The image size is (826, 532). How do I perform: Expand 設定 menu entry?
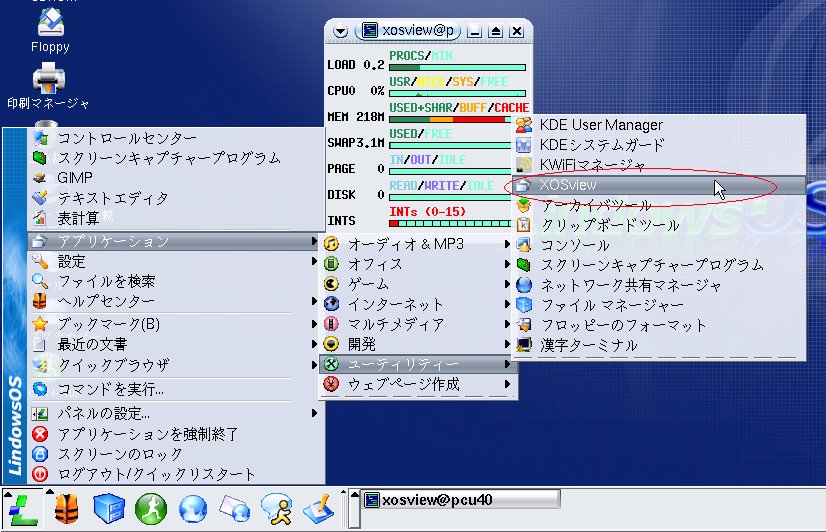coord(175,261)
